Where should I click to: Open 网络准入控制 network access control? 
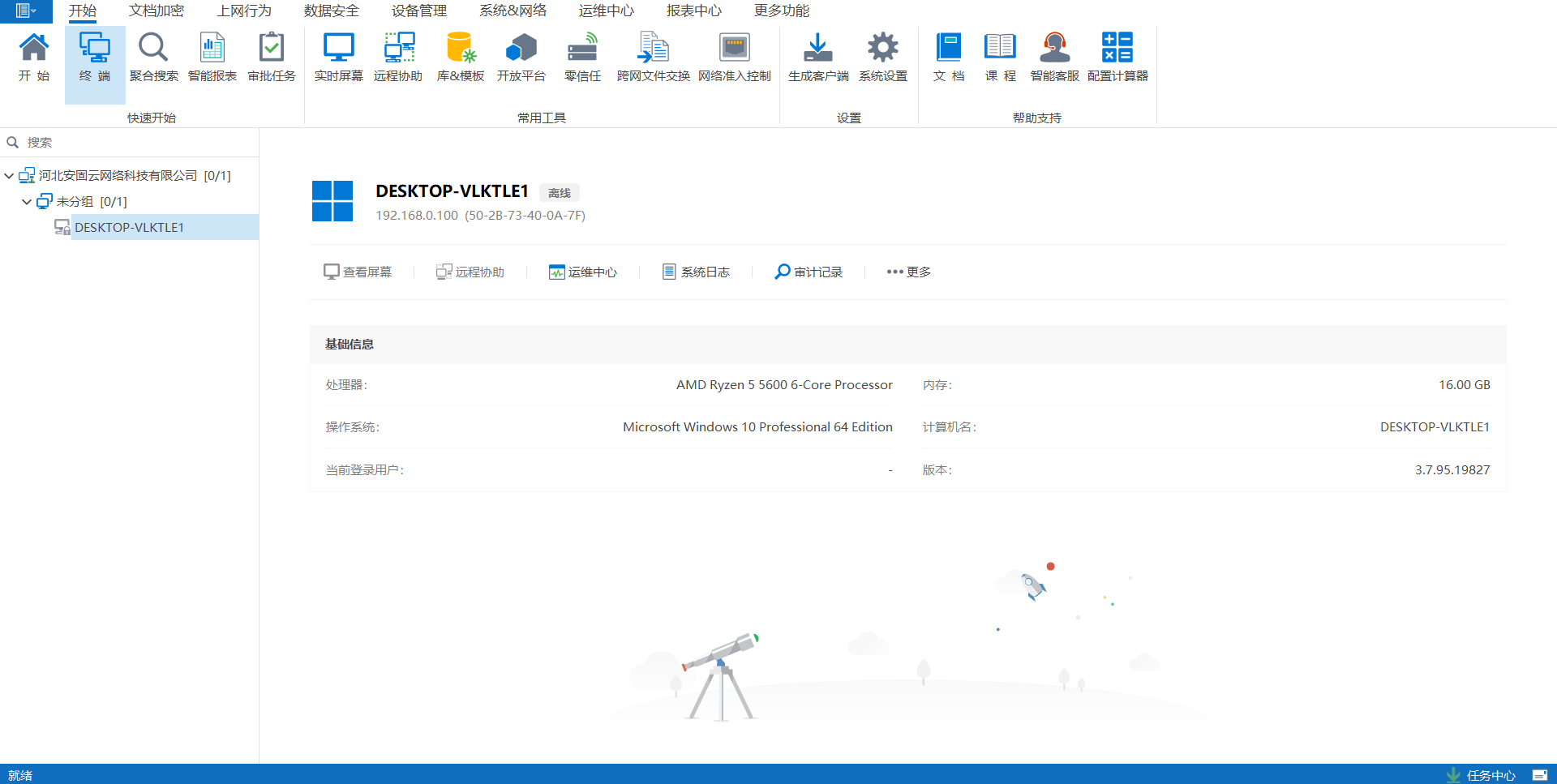pos(735,58)
